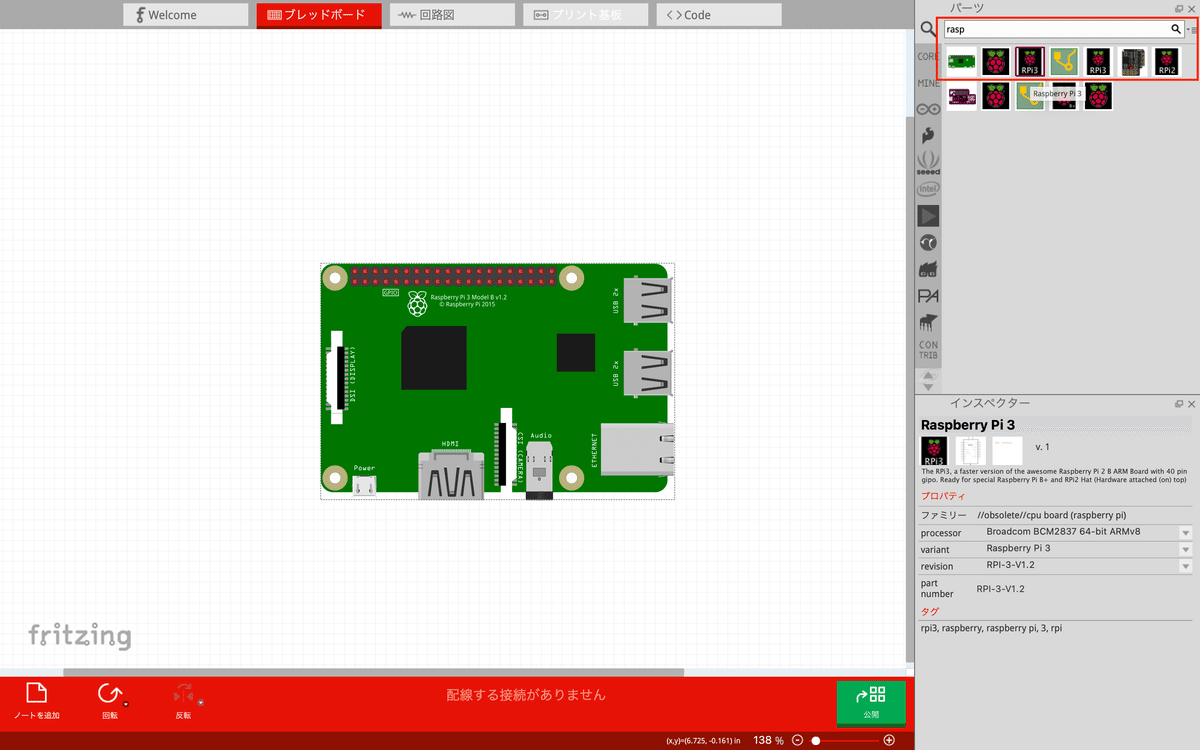Click the canvas horizontal scrollbar
Image resolution: width=1200 pixels, height=750 pixels.
[x=373, y=672]
